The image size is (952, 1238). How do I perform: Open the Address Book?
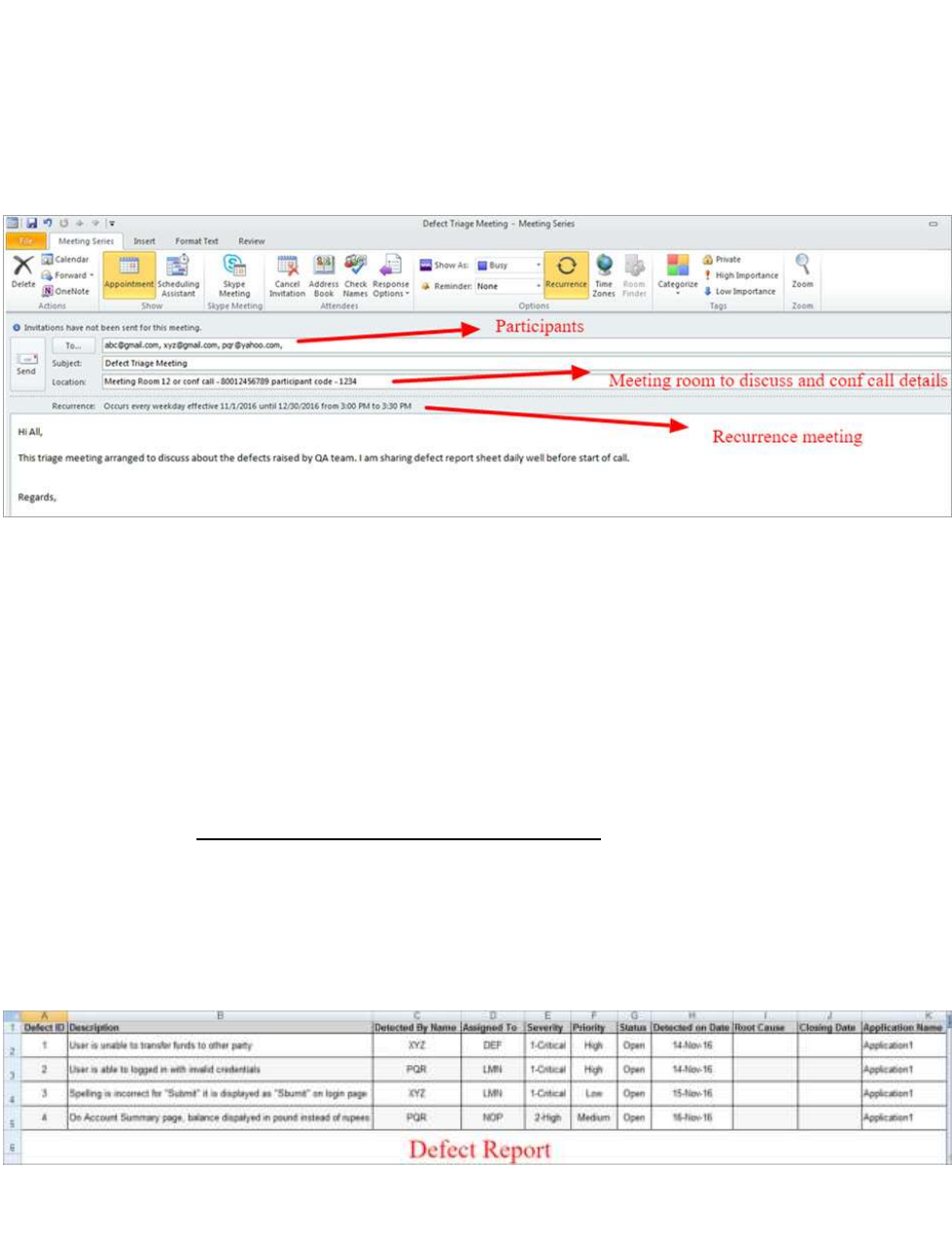point(324,275)
